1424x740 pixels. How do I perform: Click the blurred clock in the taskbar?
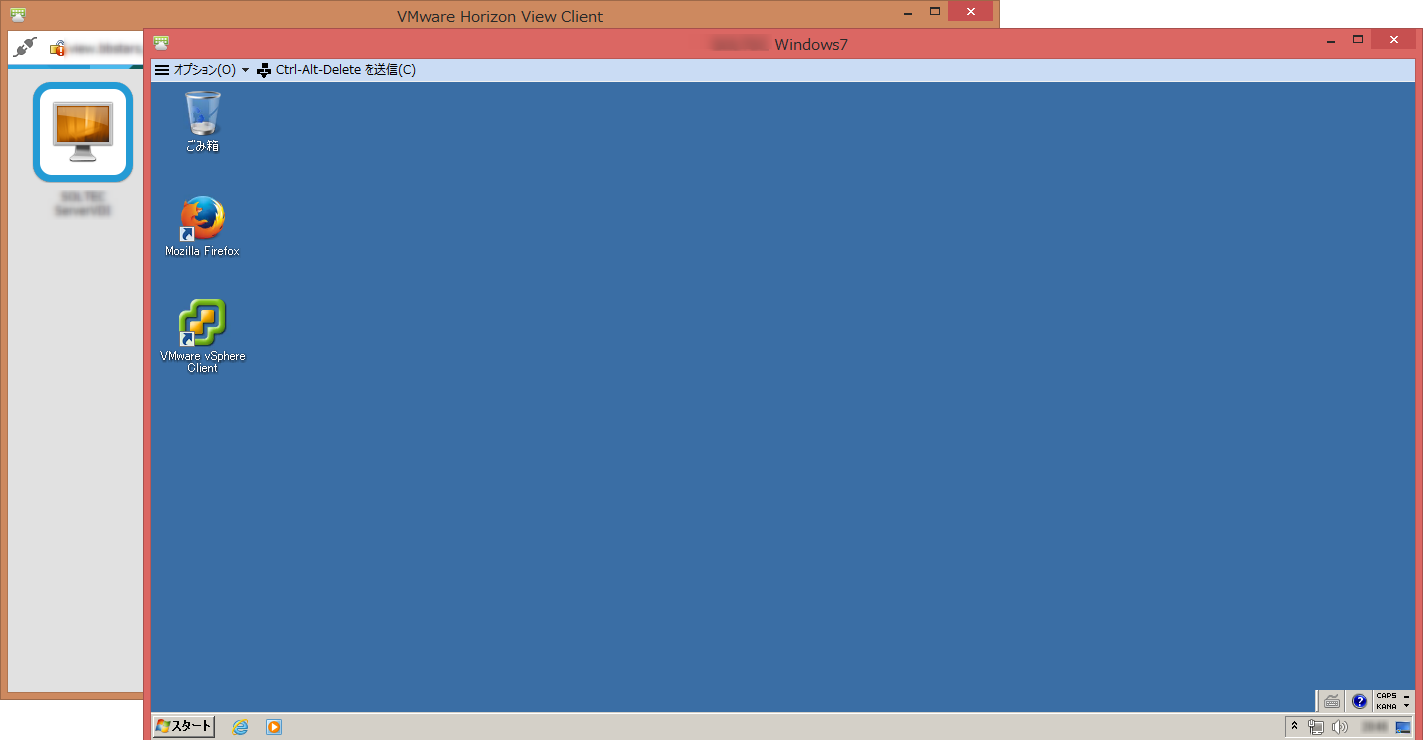click(1374, 727)
